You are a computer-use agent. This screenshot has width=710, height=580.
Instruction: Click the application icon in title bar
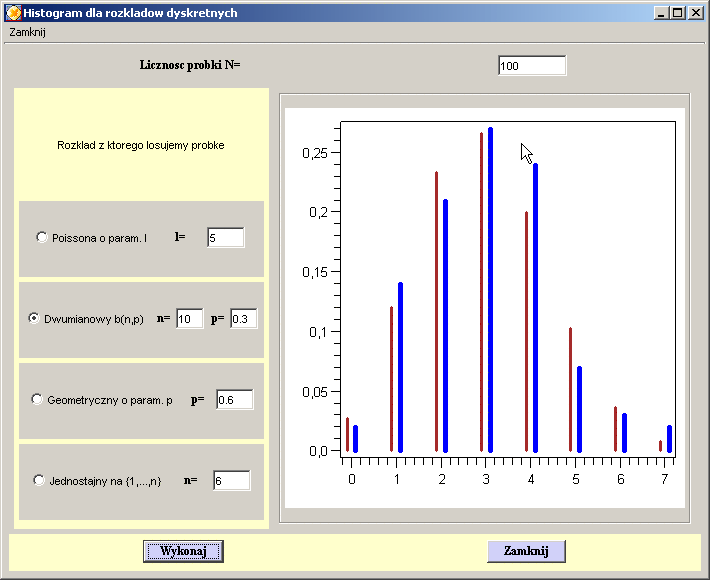[13, 12]
